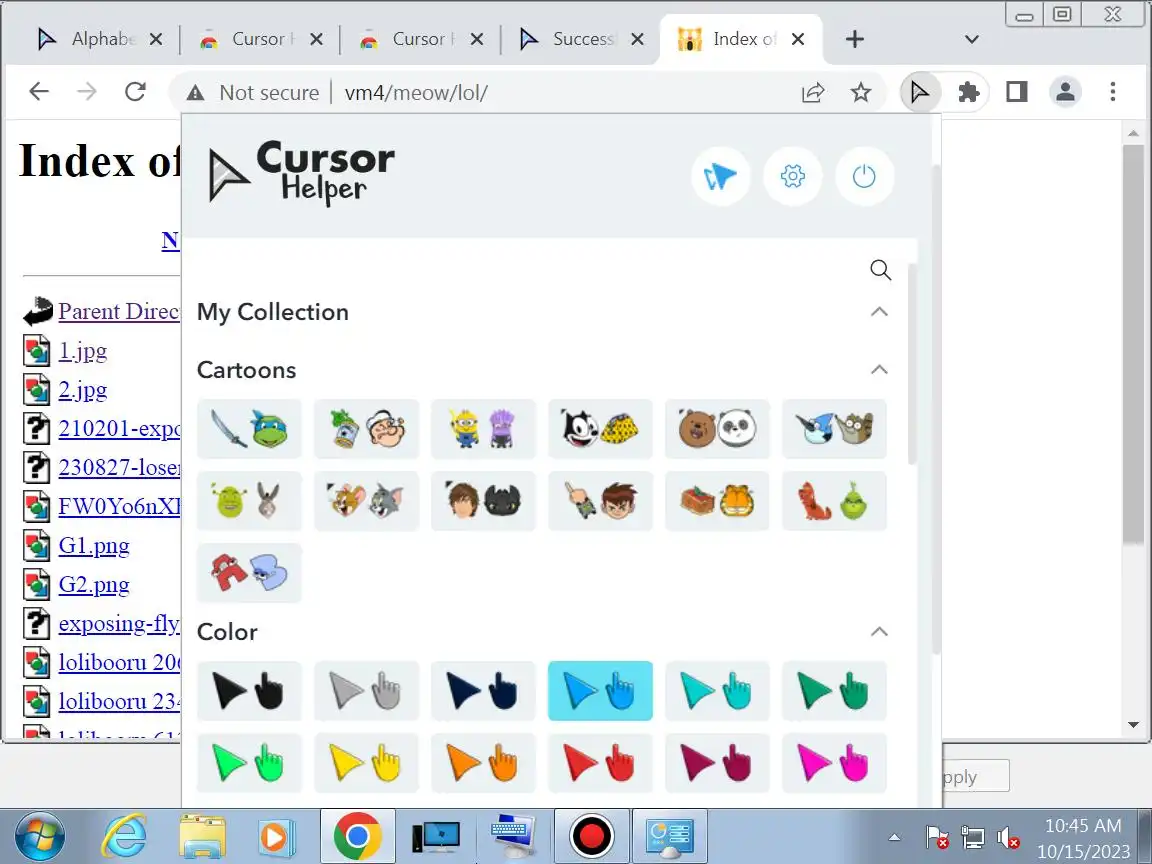Pick the Alphabet Lore A and B cursor
Screen dimensions: 1152x864
click(249, 573)
